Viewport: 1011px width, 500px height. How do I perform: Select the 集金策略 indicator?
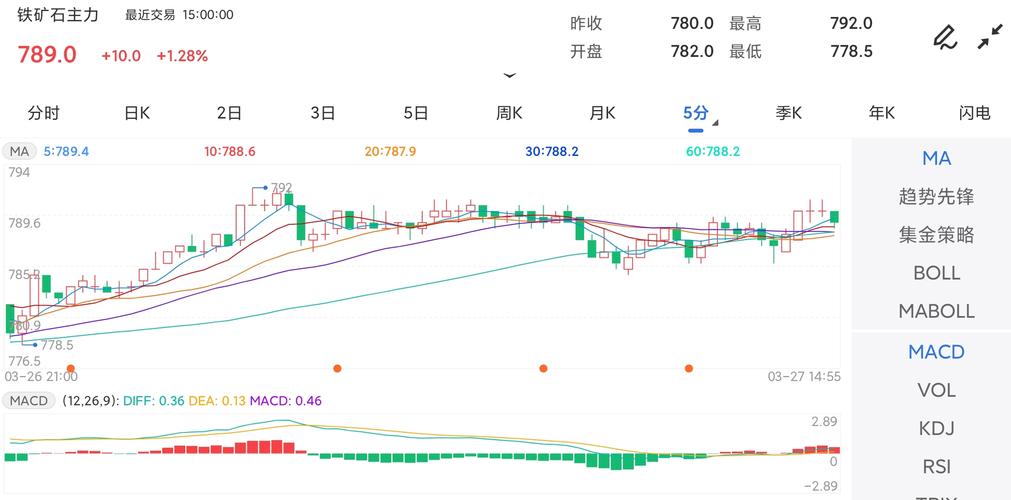point(936,235)
